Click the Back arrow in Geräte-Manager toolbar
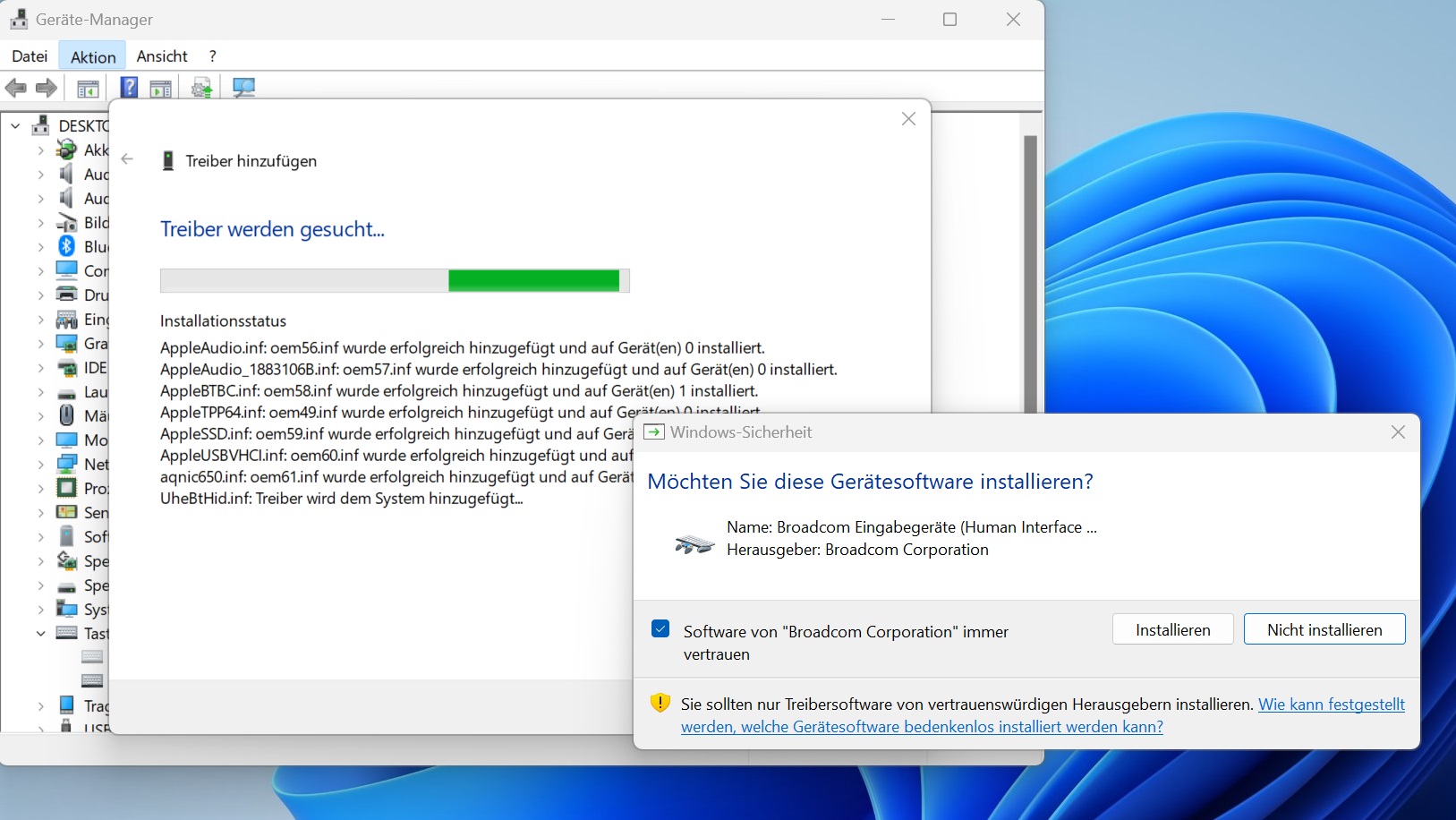The image size is (1456, 820). point(16,88)
